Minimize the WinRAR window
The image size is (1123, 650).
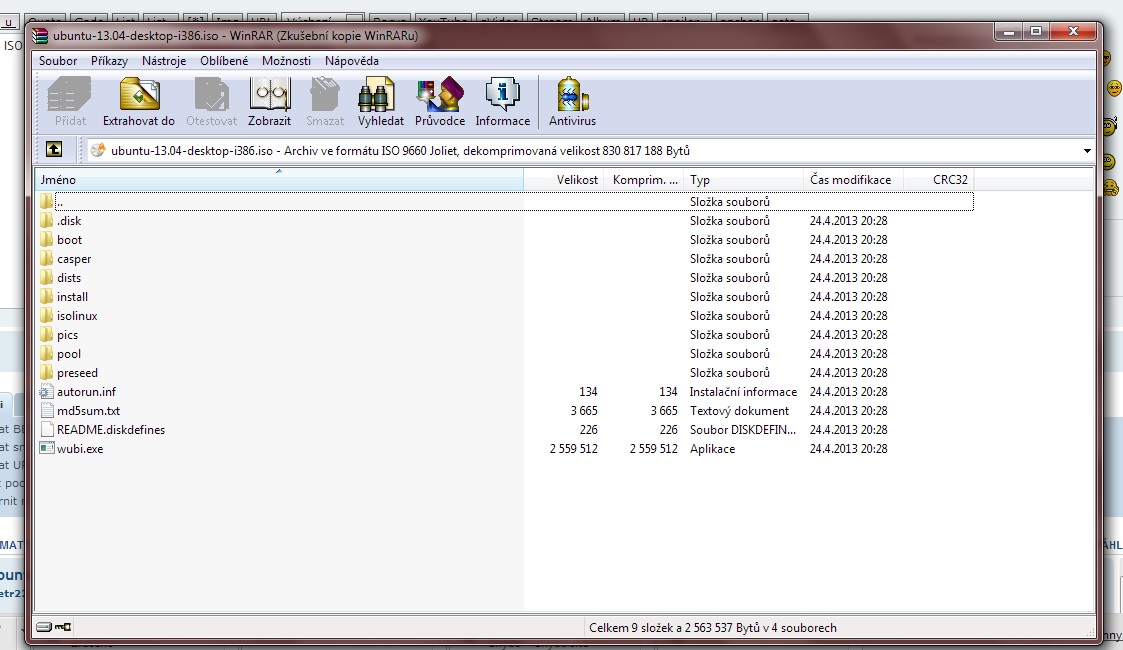point(1009,31)
